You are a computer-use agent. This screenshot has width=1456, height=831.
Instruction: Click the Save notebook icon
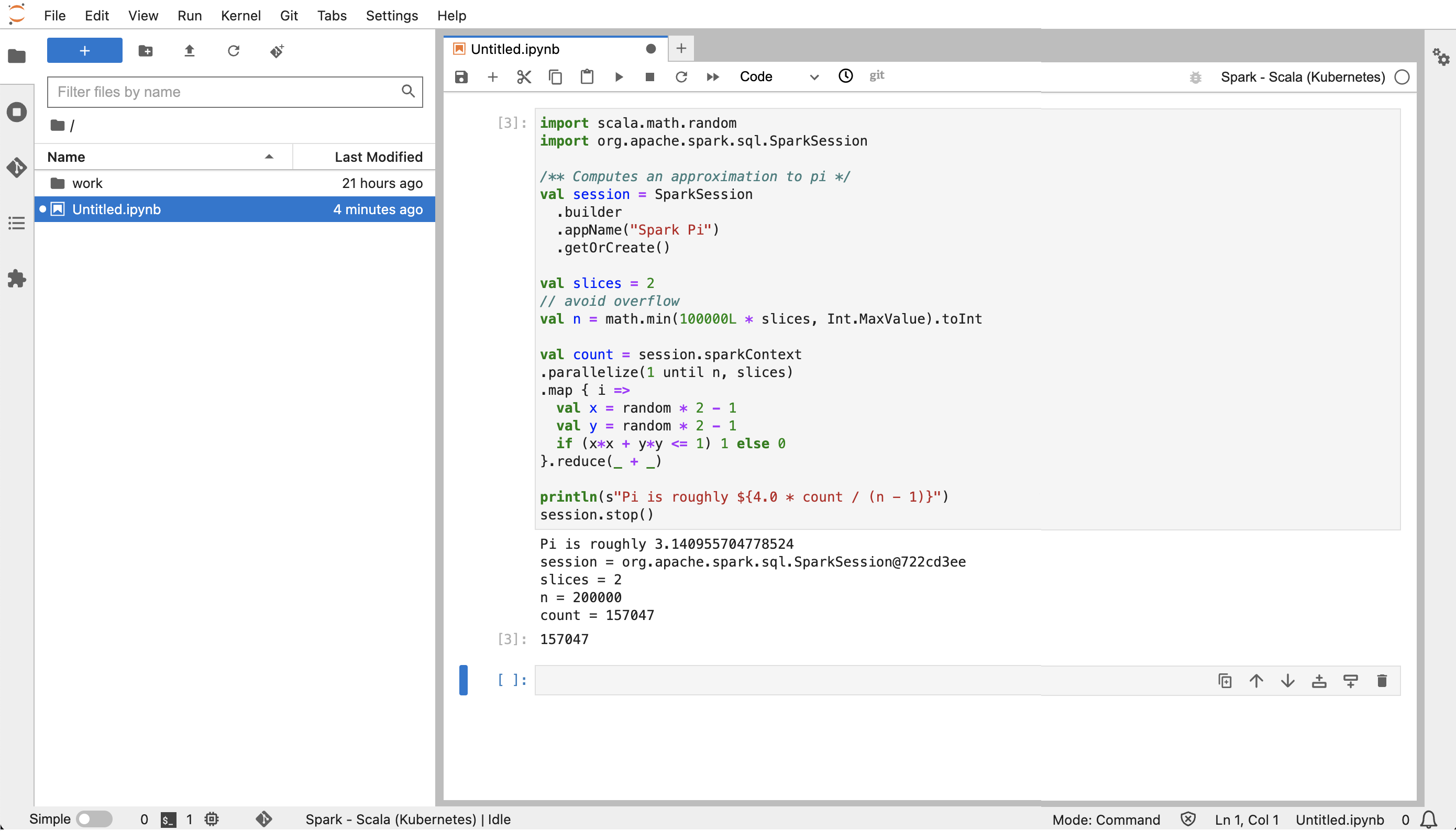point(460,76)
